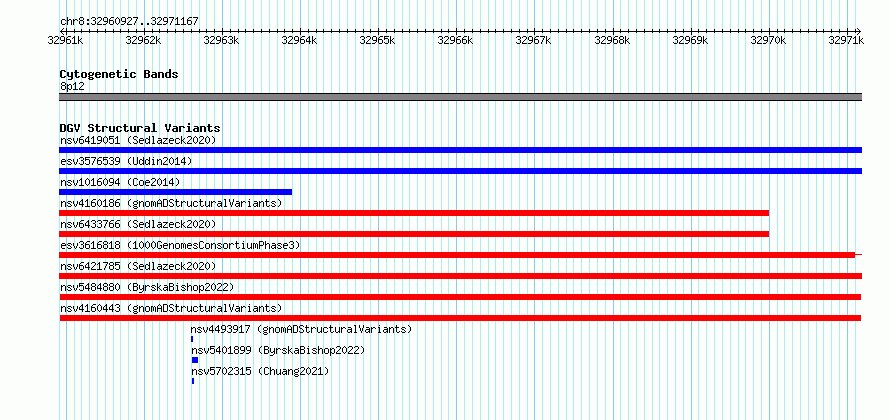Click the chr8:32960927..32971167 region text

[129, 21]
